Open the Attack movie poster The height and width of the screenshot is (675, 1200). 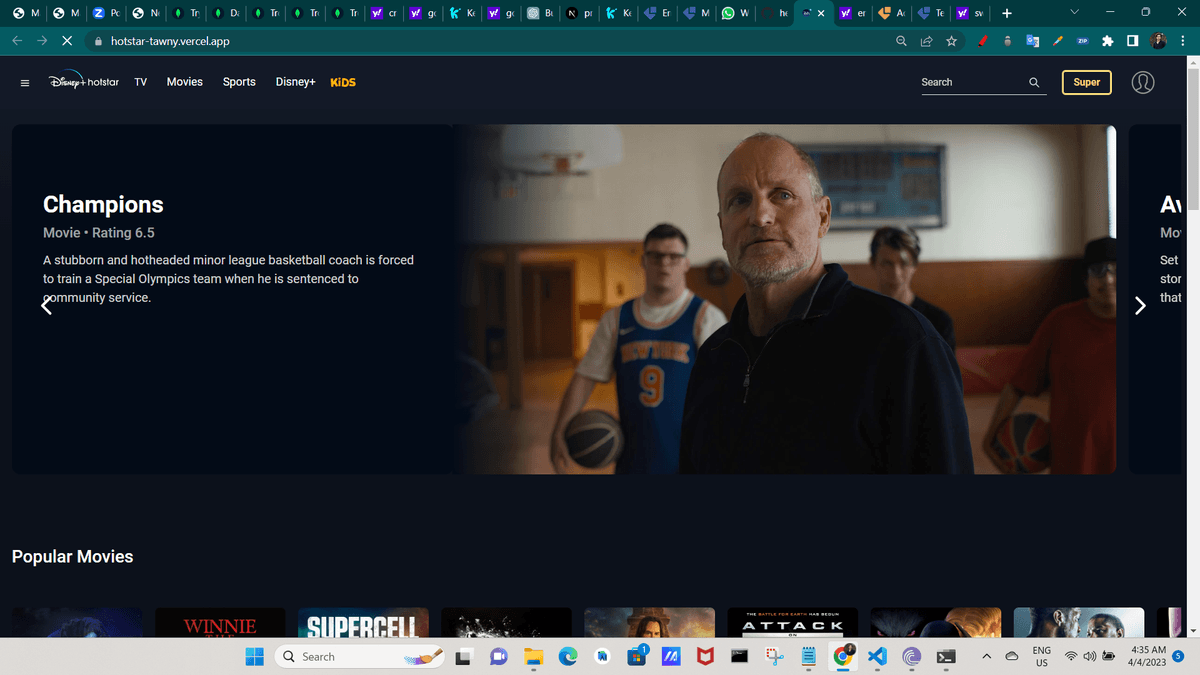coord(793,622)
